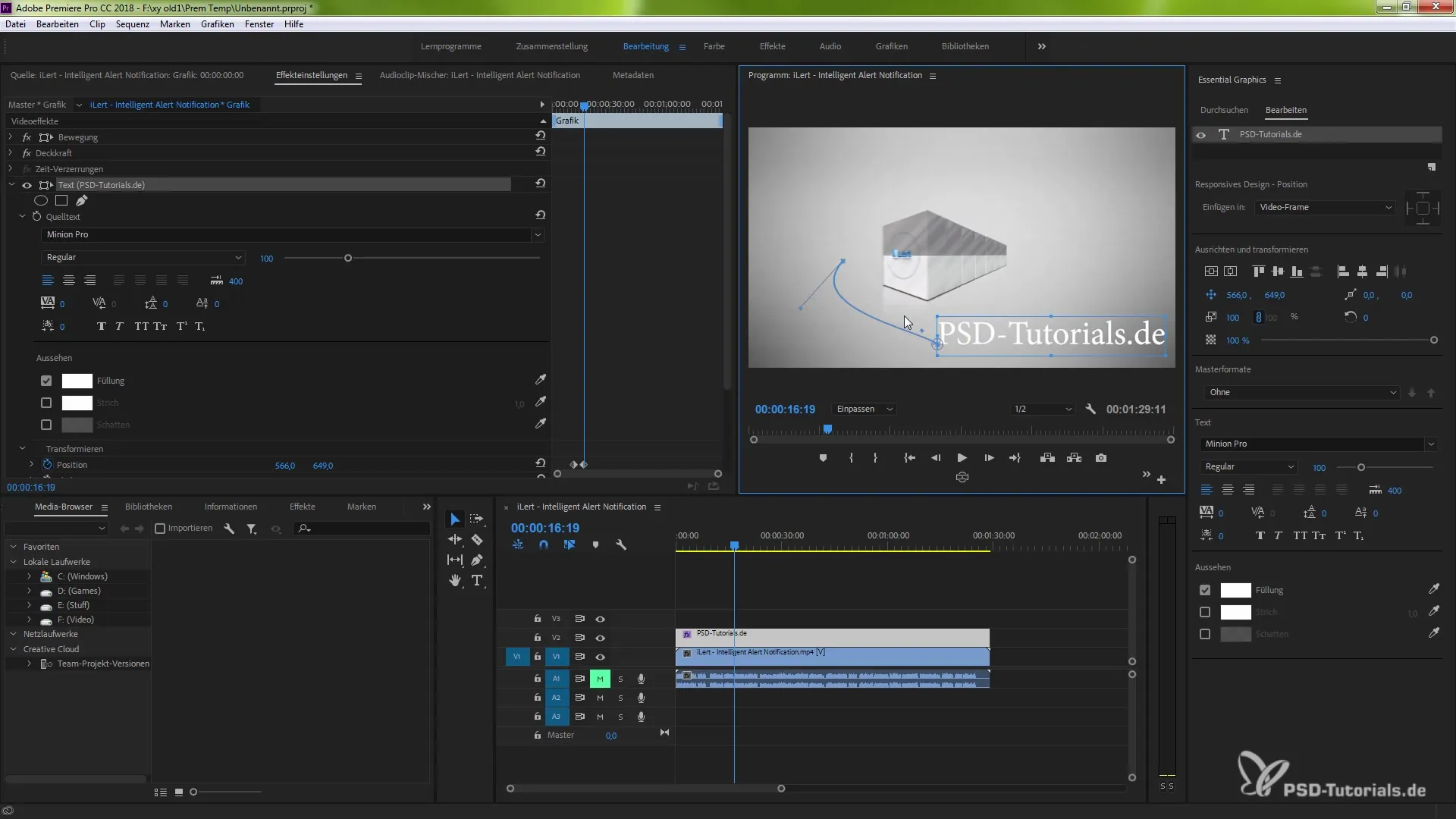Enable Strich checkbox in Essential Graphics
Image resolution: width=1456 pixels, height=819 pixels.
[x=1205, y=612]
